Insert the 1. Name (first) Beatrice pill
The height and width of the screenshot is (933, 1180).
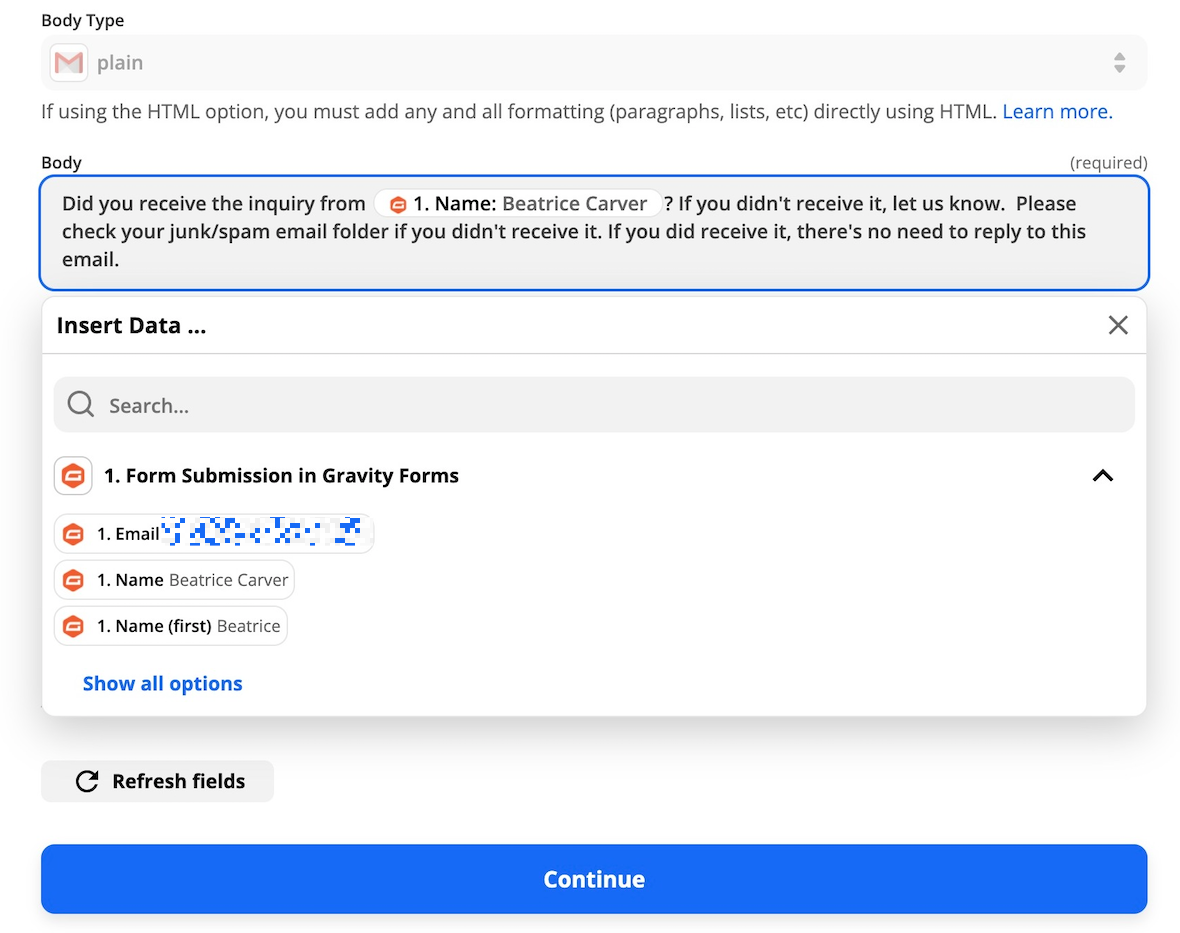[x=171, y=626]
